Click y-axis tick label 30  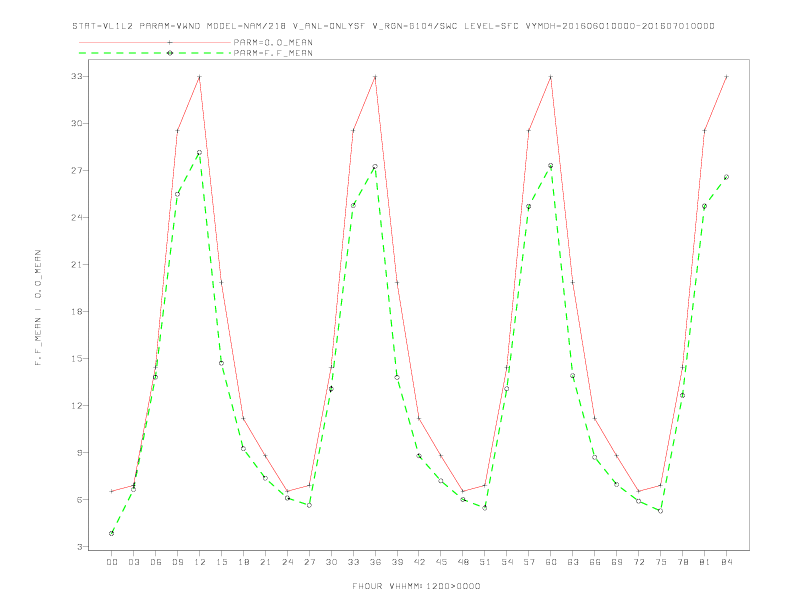coord(77,124)
